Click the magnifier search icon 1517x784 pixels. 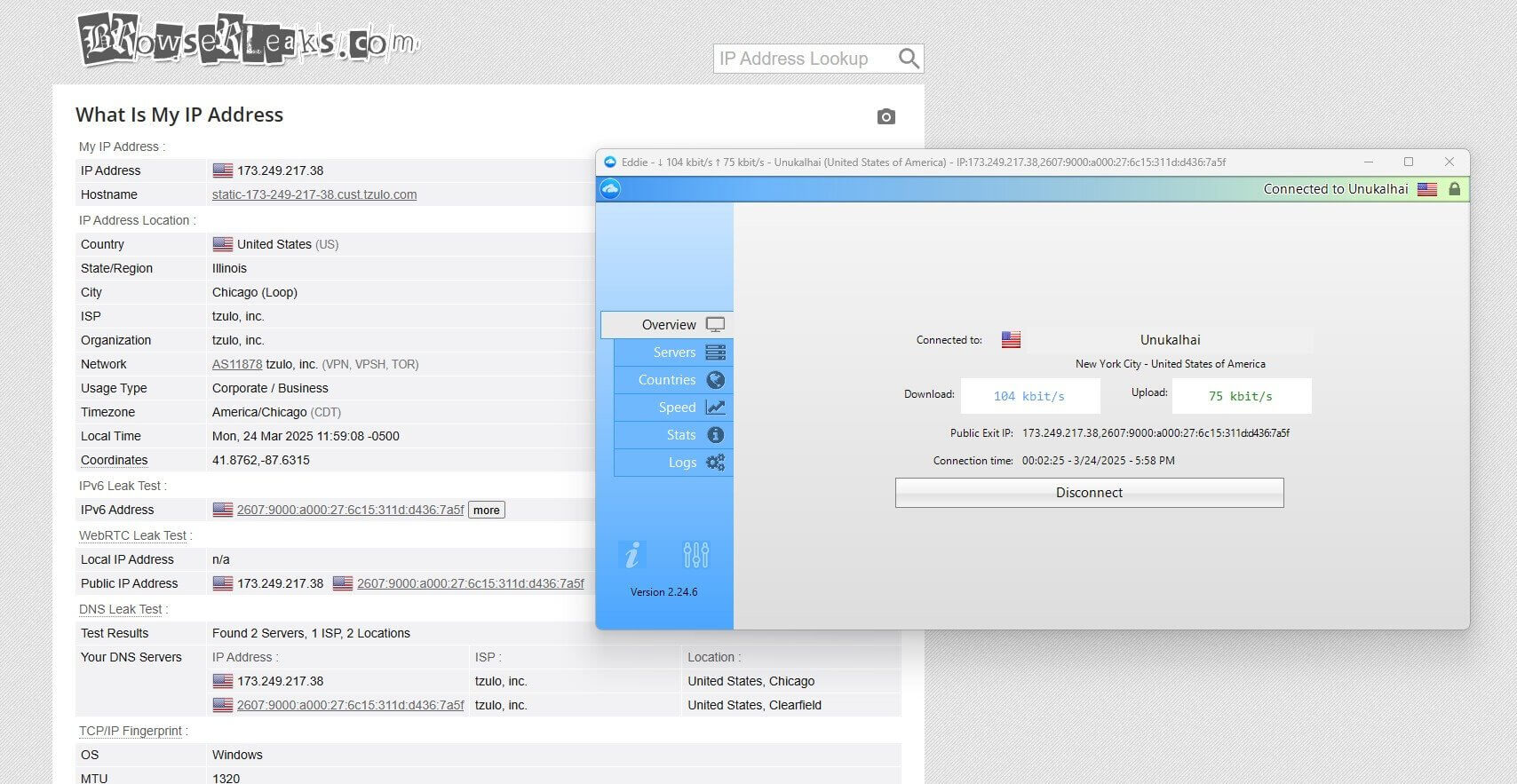point(908,59)
